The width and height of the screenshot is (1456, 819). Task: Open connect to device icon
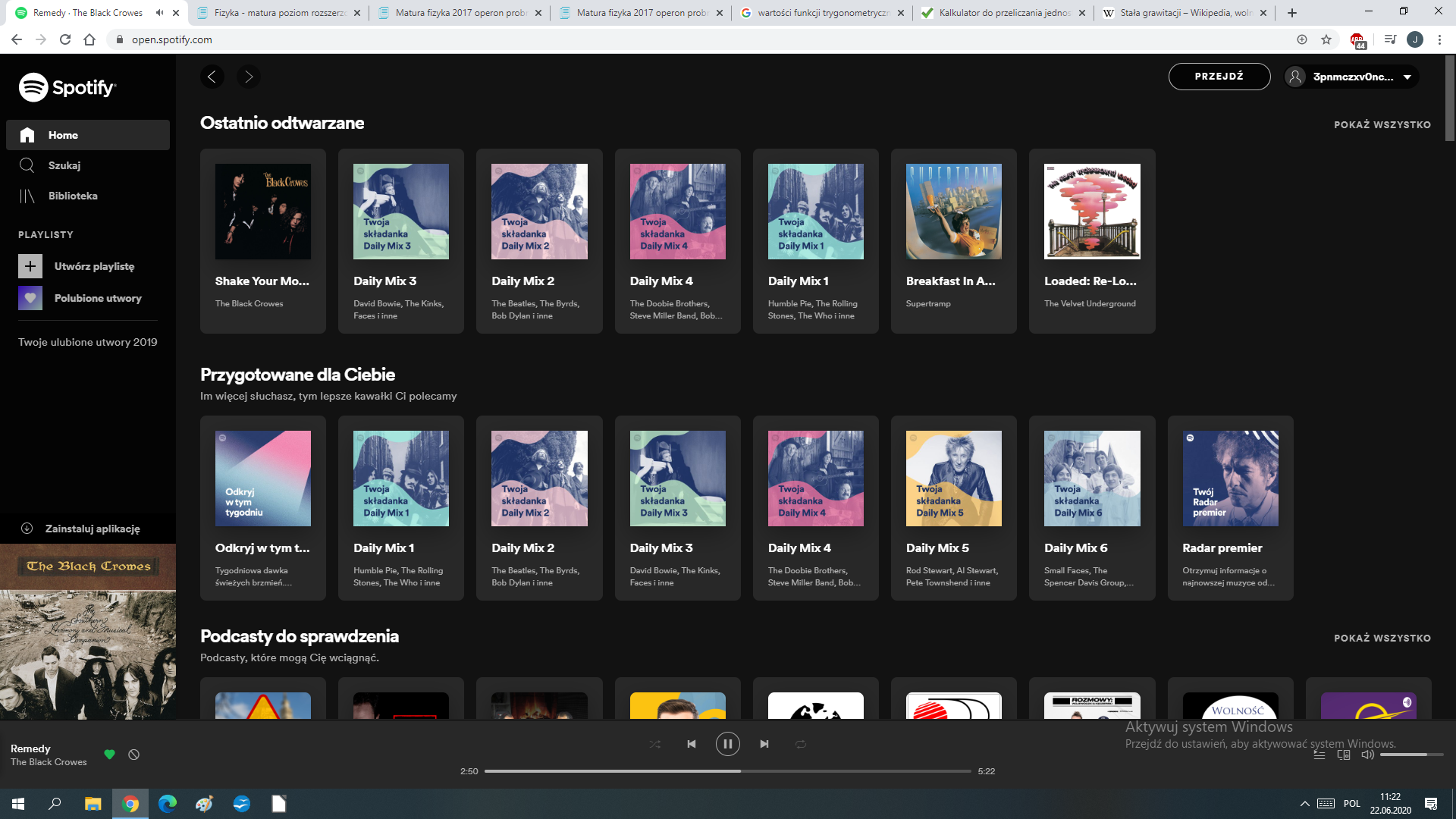(1344, 755)
